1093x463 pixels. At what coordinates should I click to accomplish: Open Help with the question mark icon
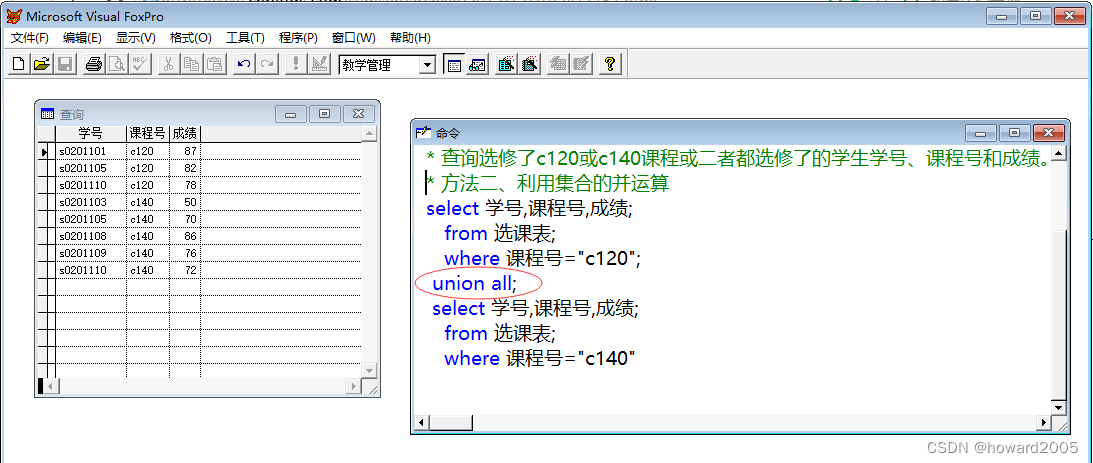click(x=610, y=65)
